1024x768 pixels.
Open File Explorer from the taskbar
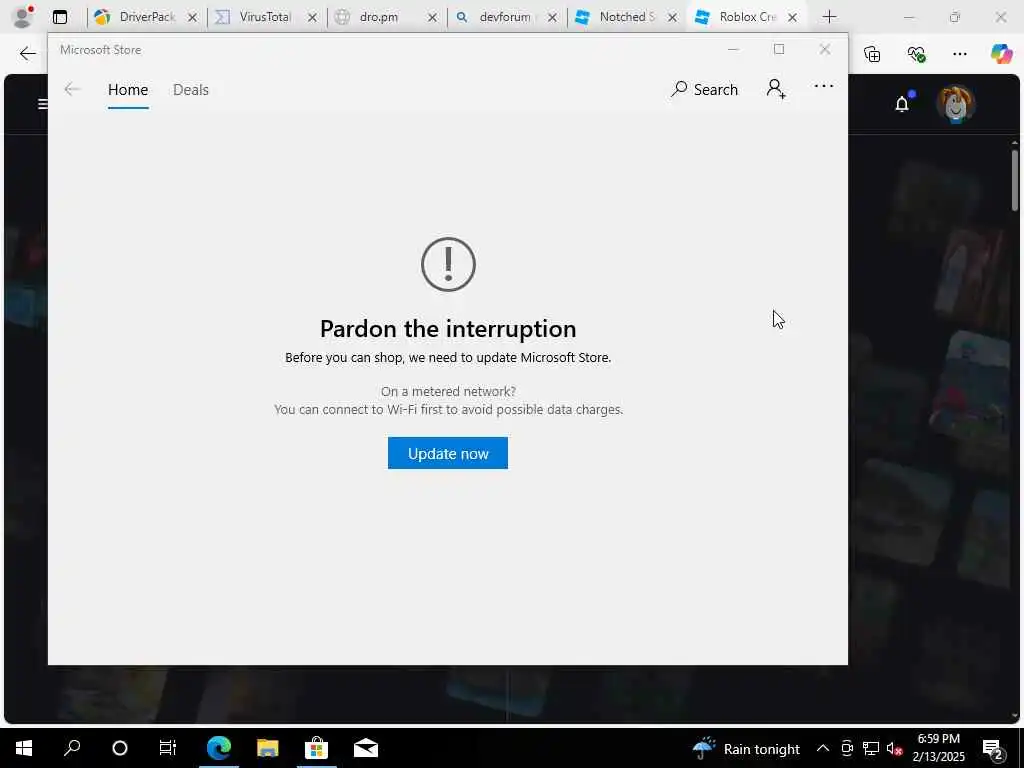[268, 748]
